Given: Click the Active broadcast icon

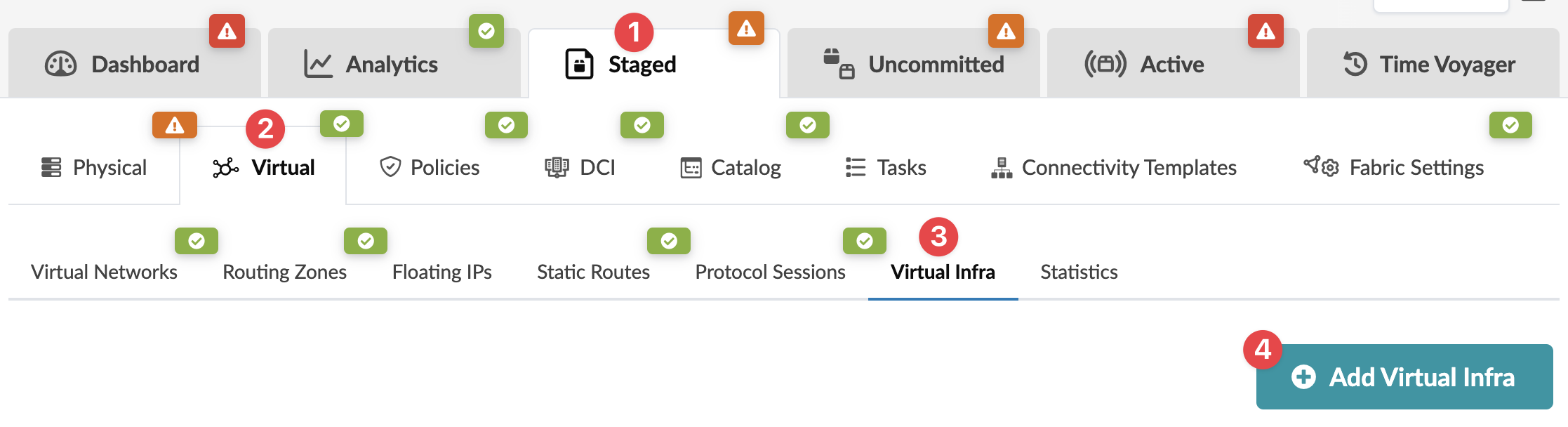Looking at the screenshot, I should [1105, 65].
